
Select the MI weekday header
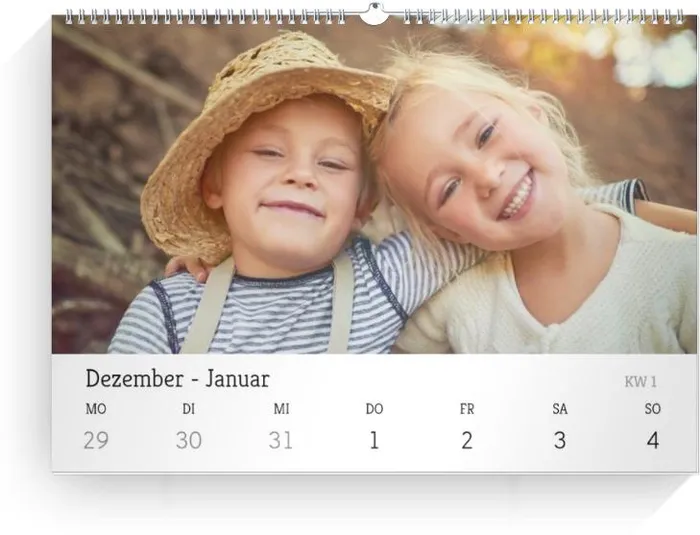[281, 409]
